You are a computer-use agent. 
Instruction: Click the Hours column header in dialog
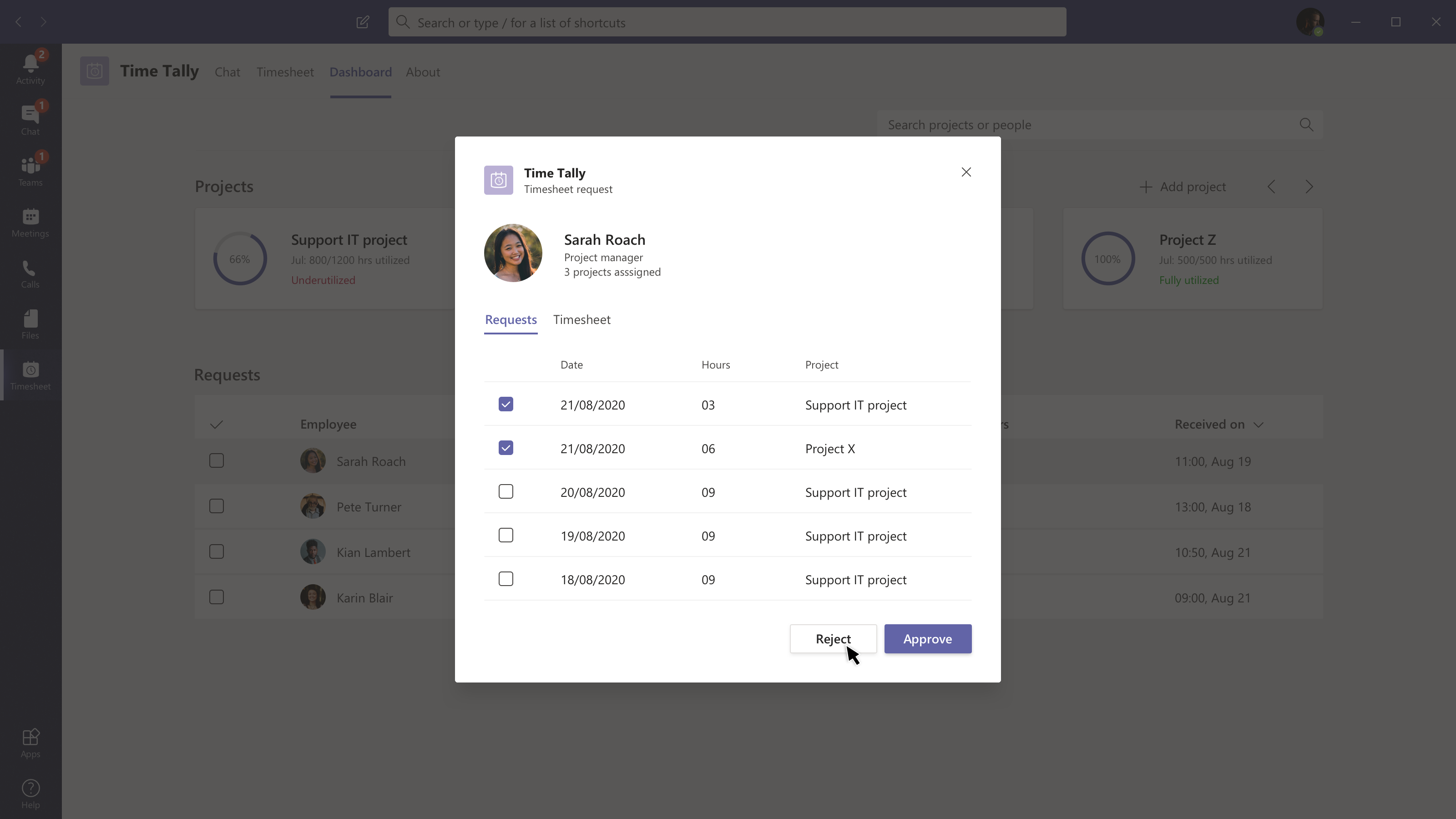pyautogui.click(x=716, y=364)
